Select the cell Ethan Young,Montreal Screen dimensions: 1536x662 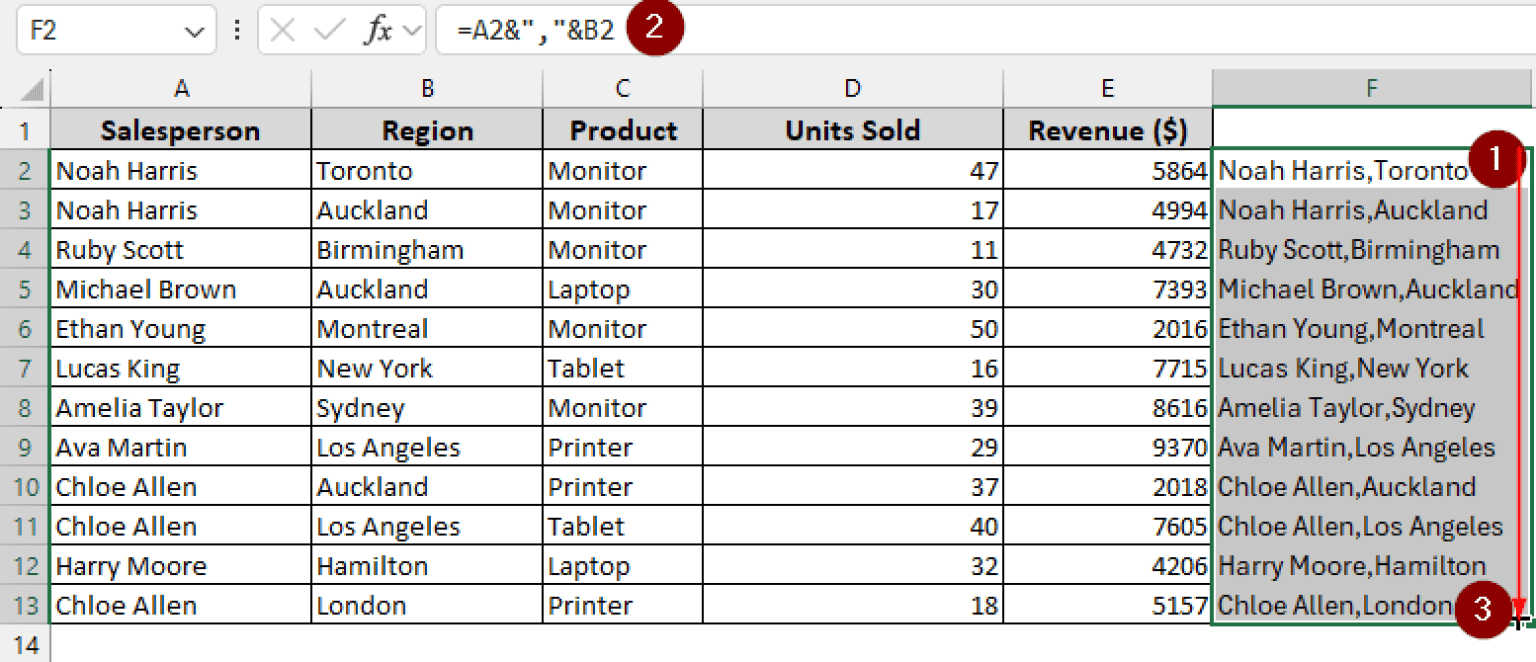tap(1370, 329)
